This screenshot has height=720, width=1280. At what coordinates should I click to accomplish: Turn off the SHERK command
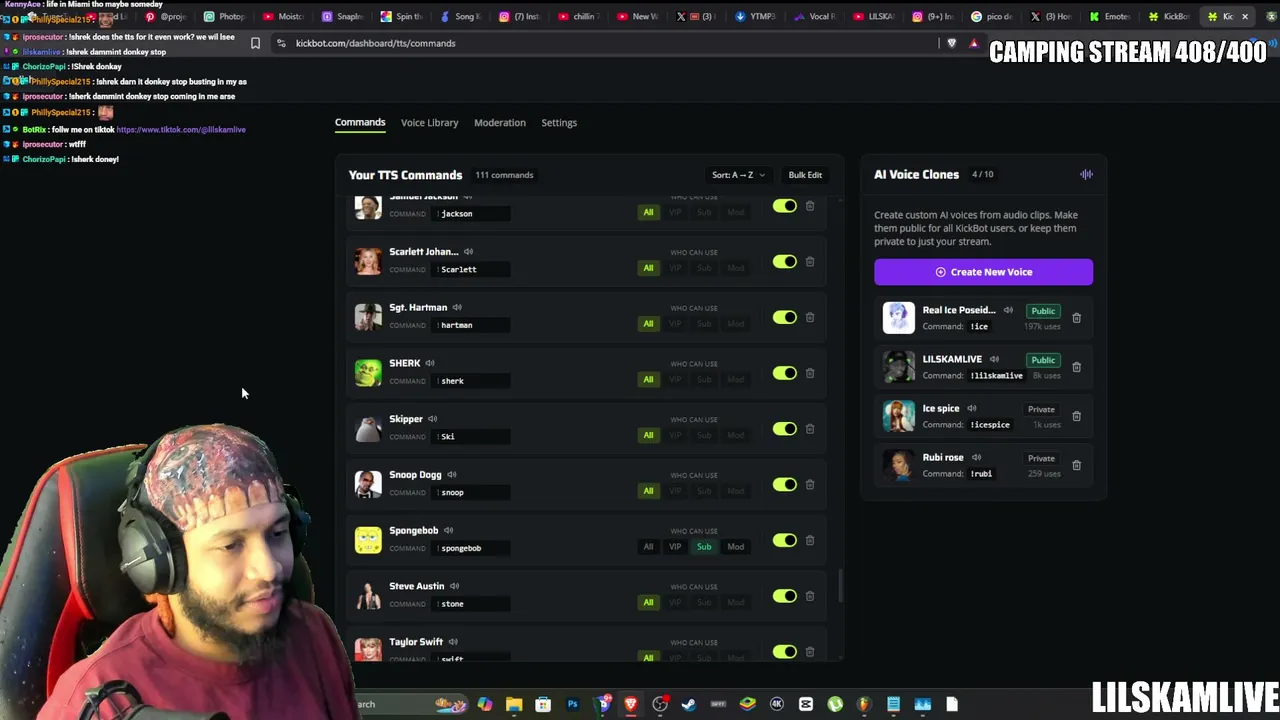tap(784, 373)
